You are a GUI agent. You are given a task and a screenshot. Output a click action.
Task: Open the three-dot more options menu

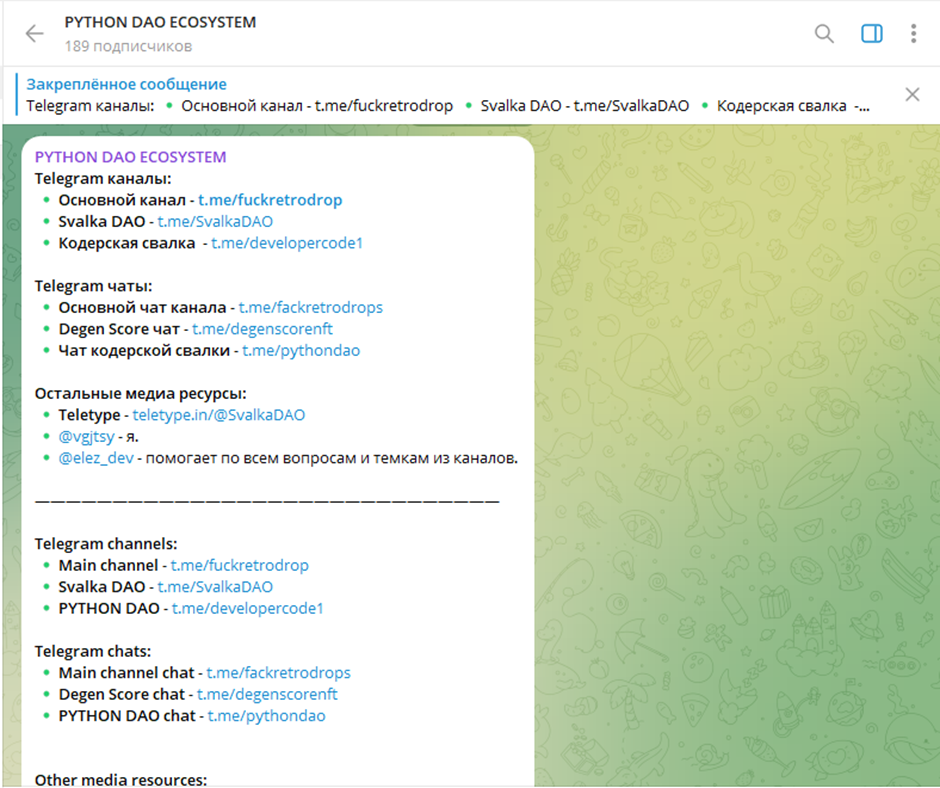click(914, 34)
